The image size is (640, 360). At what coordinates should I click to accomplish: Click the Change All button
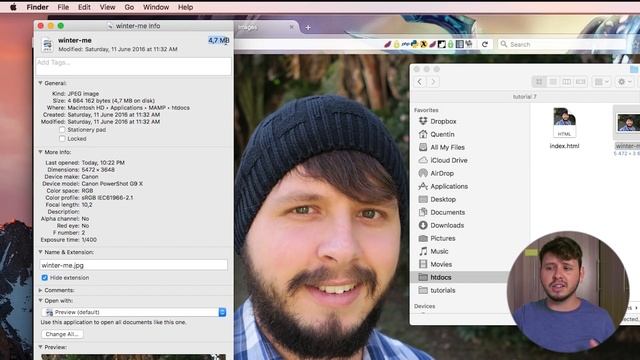(62, 334)
